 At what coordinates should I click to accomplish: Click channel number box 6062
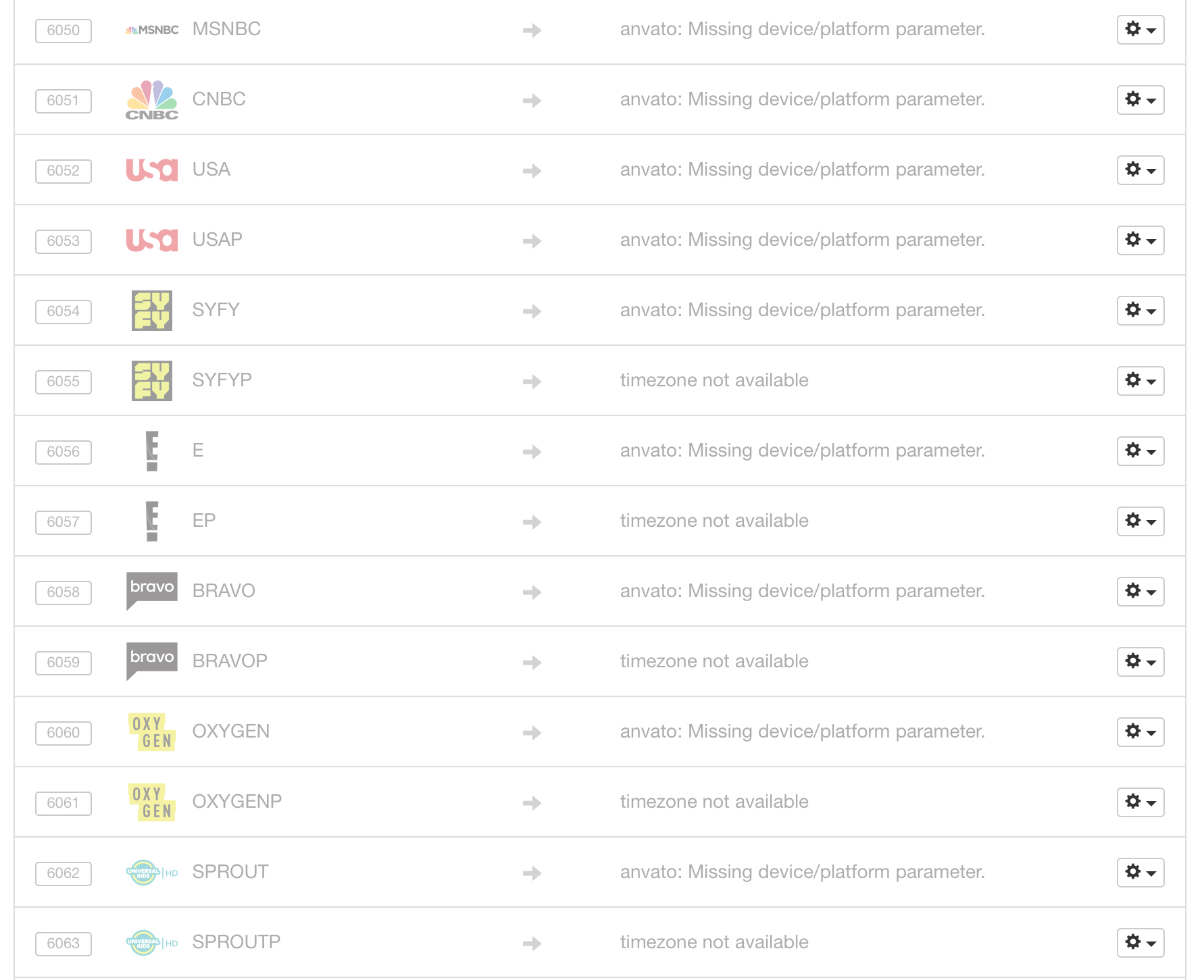(x=64, y=873)
